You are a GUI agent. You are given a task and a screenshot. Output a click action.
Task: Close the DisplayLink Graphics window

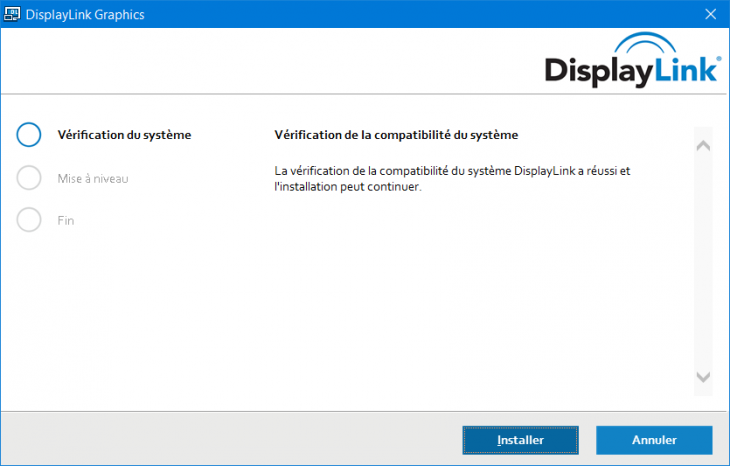[710, 14]
